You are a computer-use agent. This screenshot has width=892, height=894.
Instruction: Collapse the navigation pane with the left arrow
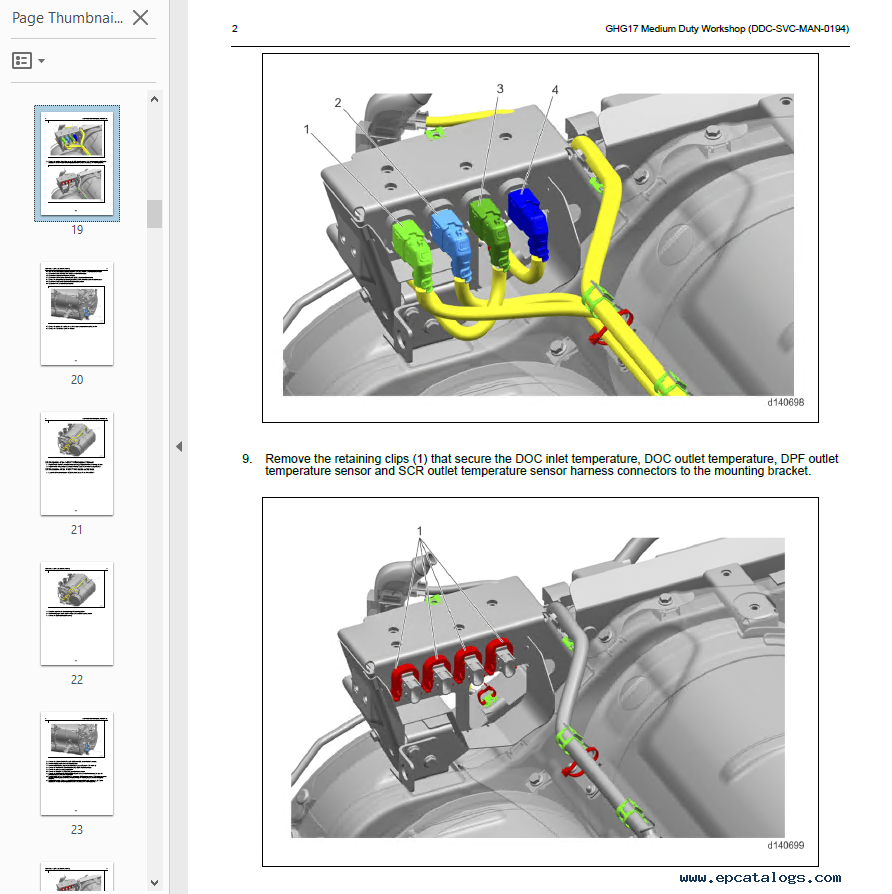click(179, 446)
